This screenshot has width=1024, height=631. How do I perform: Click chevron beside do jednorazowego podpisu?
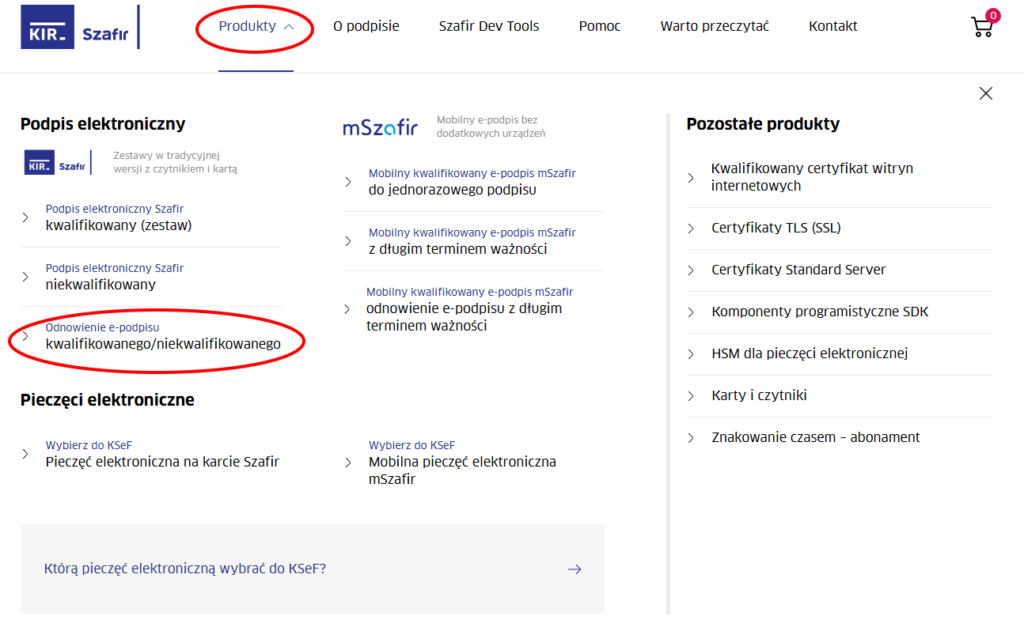[x=348, y=182]
